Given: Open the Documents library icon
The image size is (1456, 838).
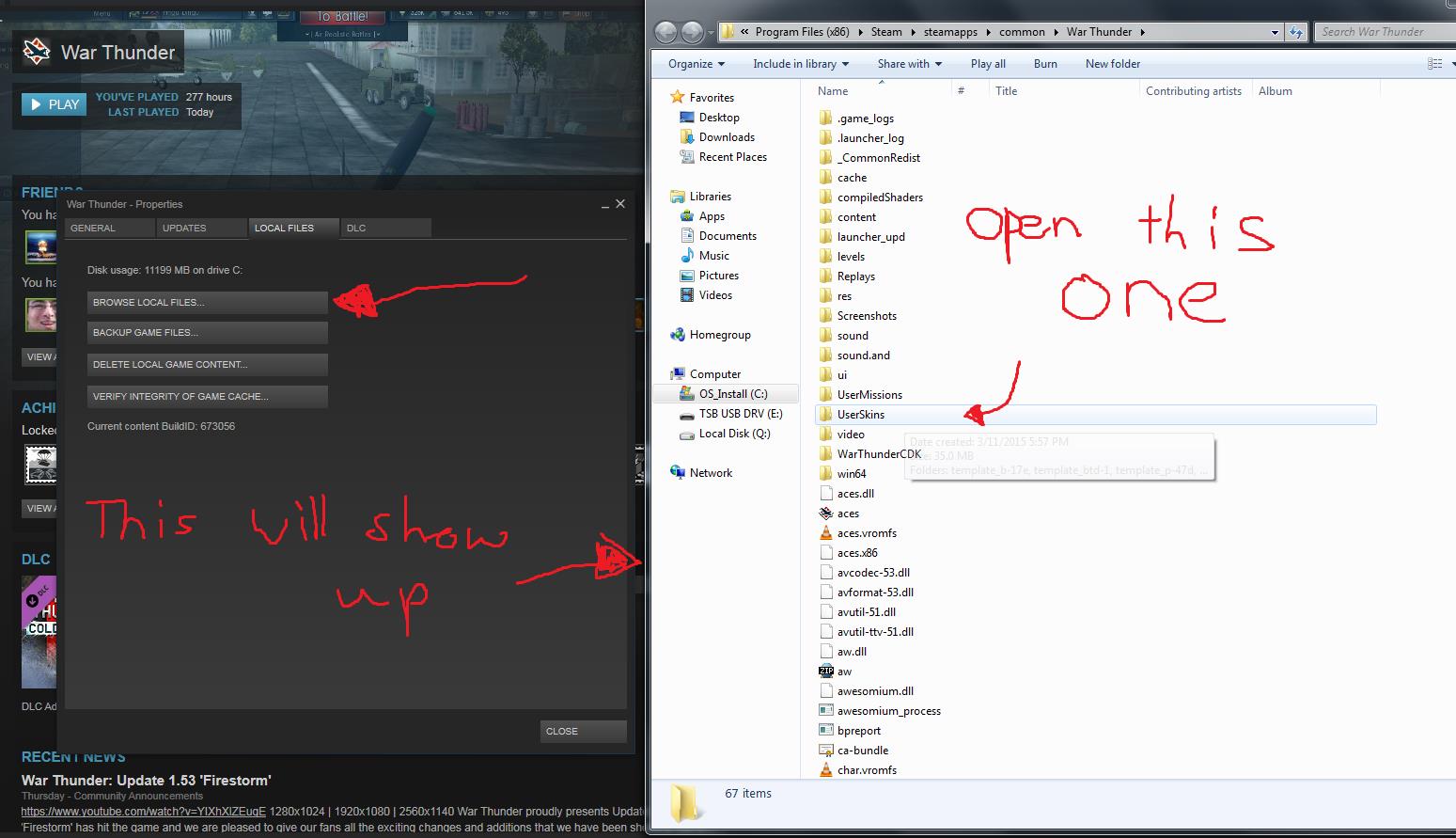Looking at the screenshot, I should pyautogui.click(x=686, y=236).
